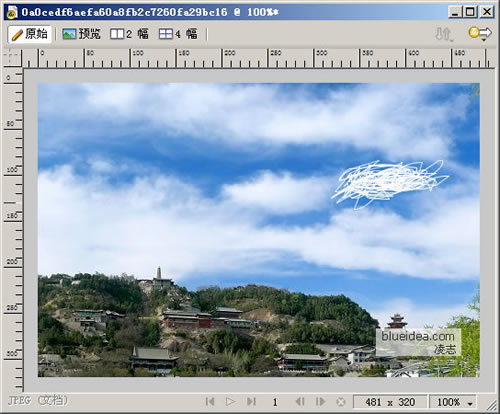Open the 100% zoom level dropdown
This screenshot has height=414, width=500.
453,402
